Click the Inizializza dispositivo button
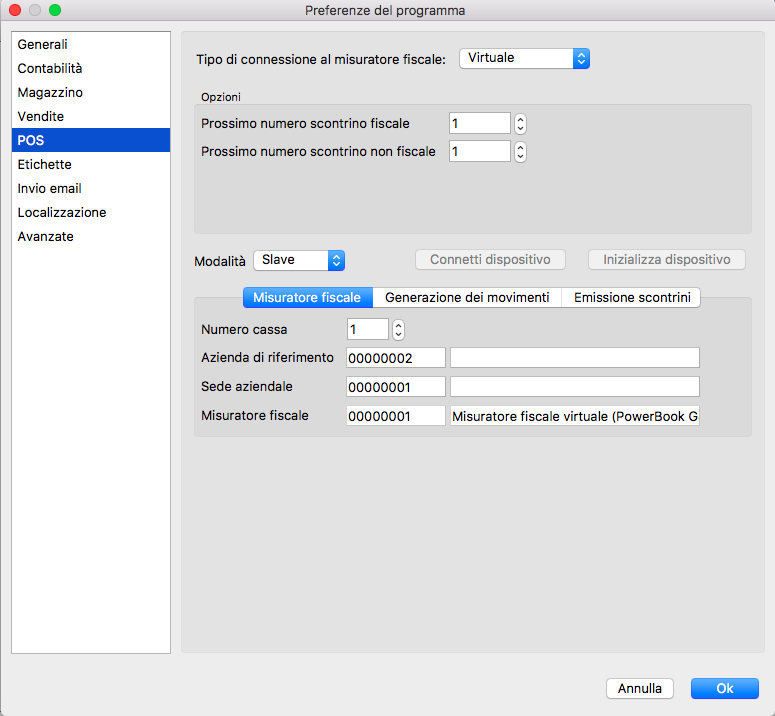The image size is (775, 716). (x=667, y=260)
